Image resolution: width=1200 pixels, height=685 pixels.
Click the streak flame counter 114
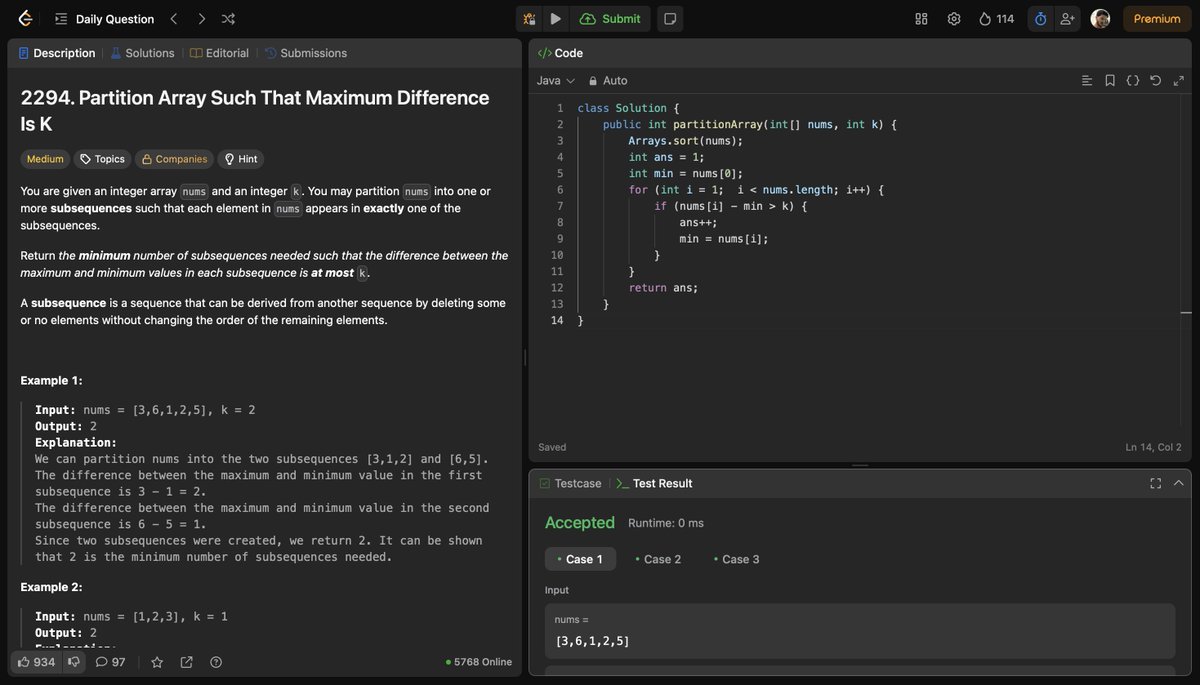(x=996, y=19)
